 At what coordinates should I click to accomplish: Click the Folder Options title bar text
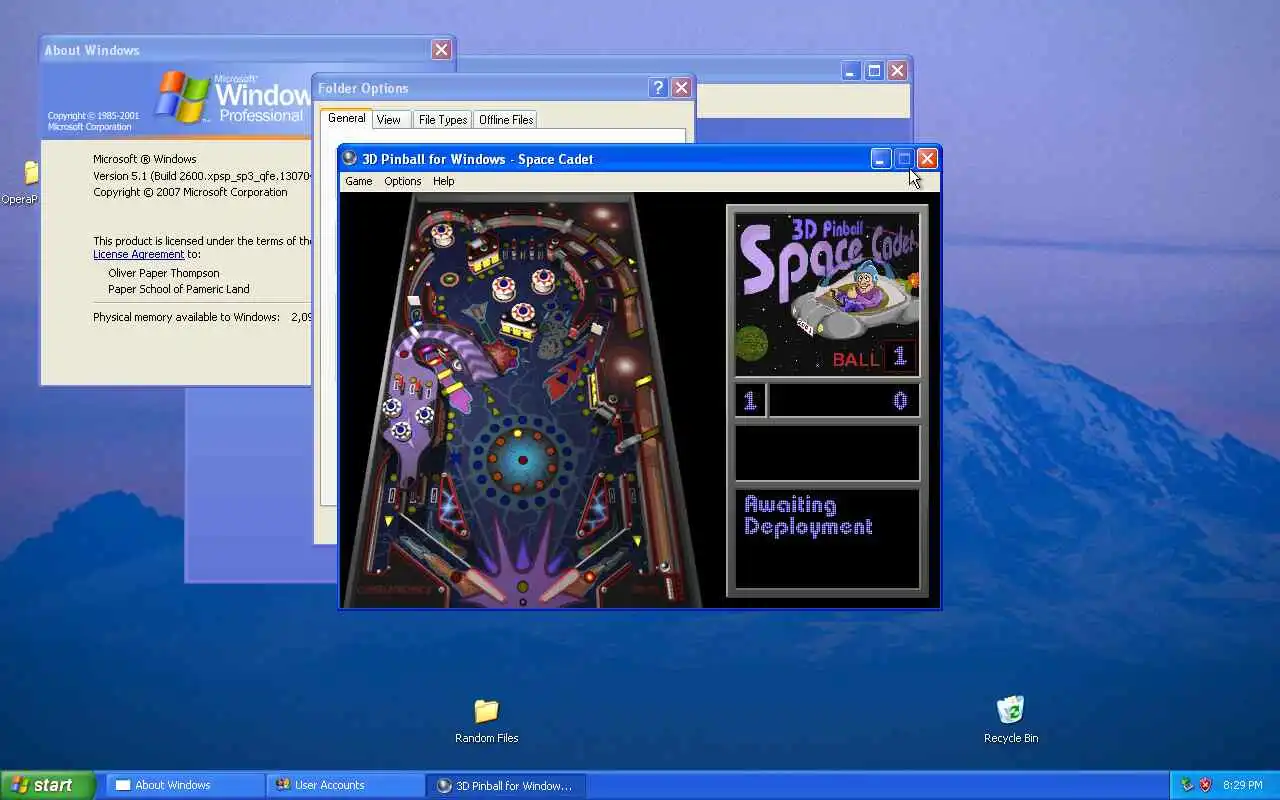[x=363, y=88]
